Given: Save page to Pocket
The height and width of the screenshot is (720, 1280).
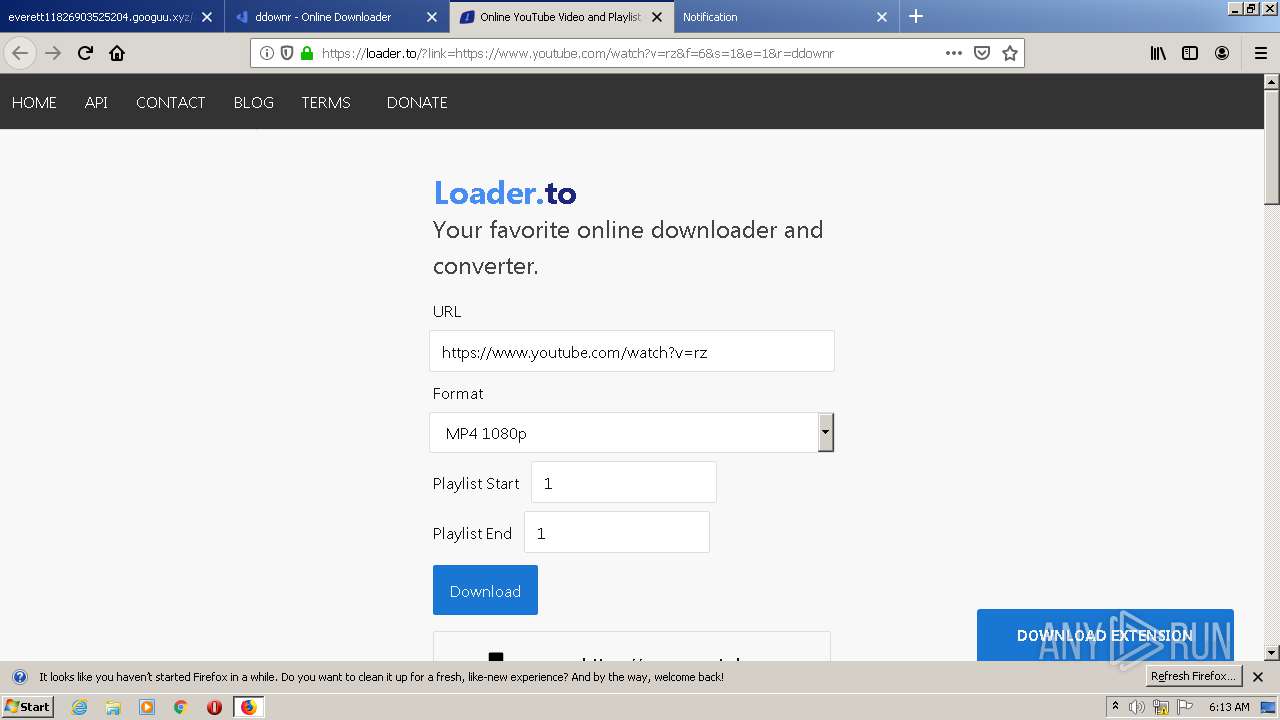Looking at the screenshot, I should [982, 53].
